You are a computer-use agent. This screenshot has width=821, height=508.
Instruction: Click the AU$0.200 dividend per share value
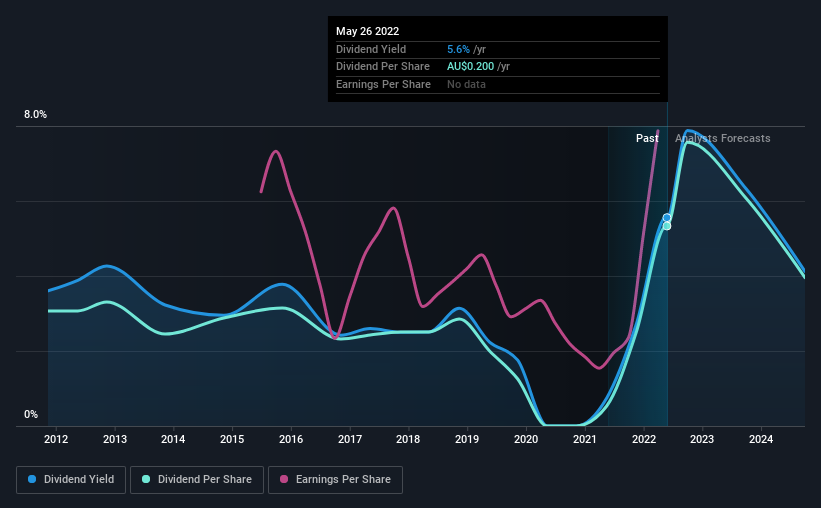point(470,67)
